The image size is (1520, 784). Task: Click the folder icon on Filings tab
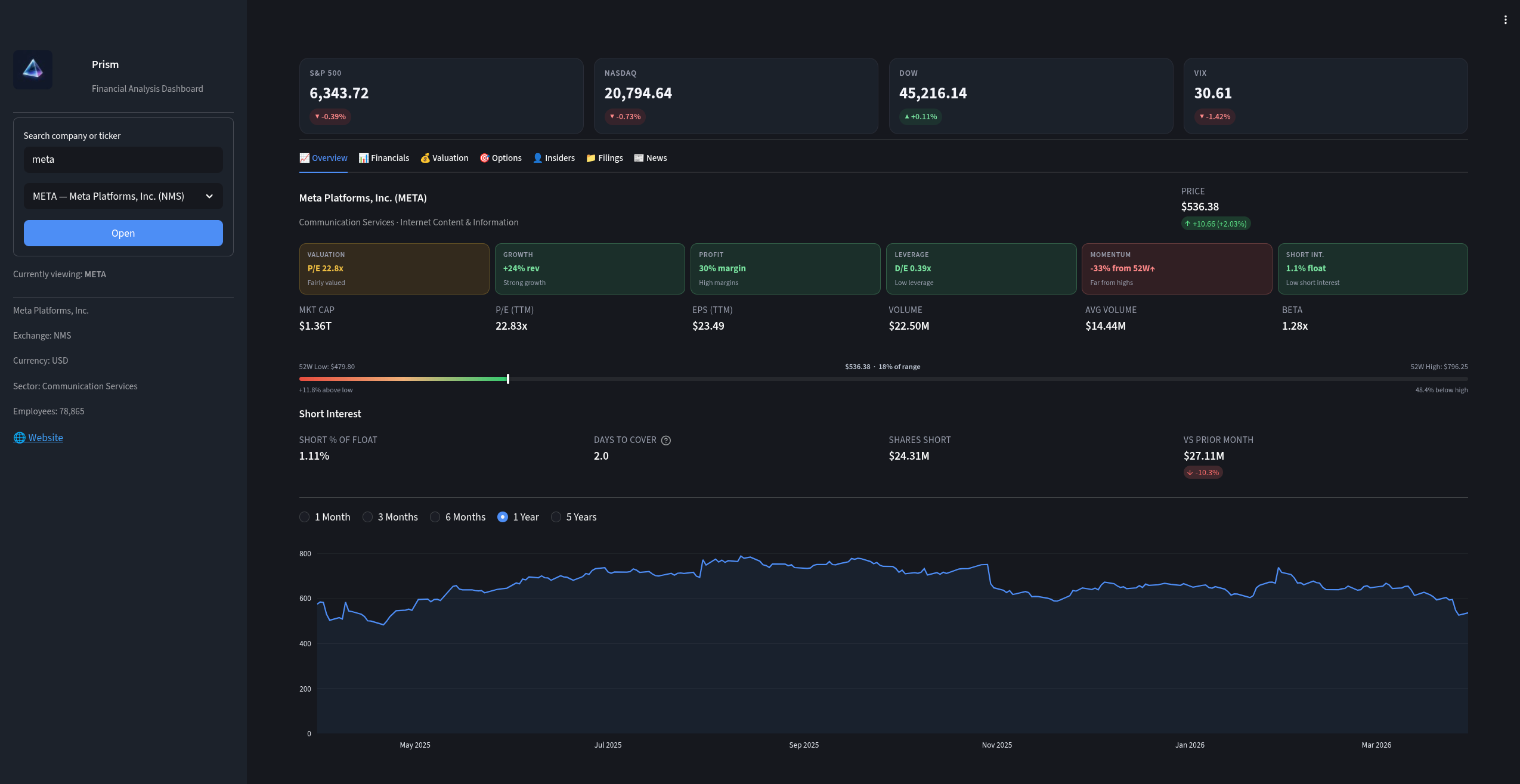tap(591, 158)
